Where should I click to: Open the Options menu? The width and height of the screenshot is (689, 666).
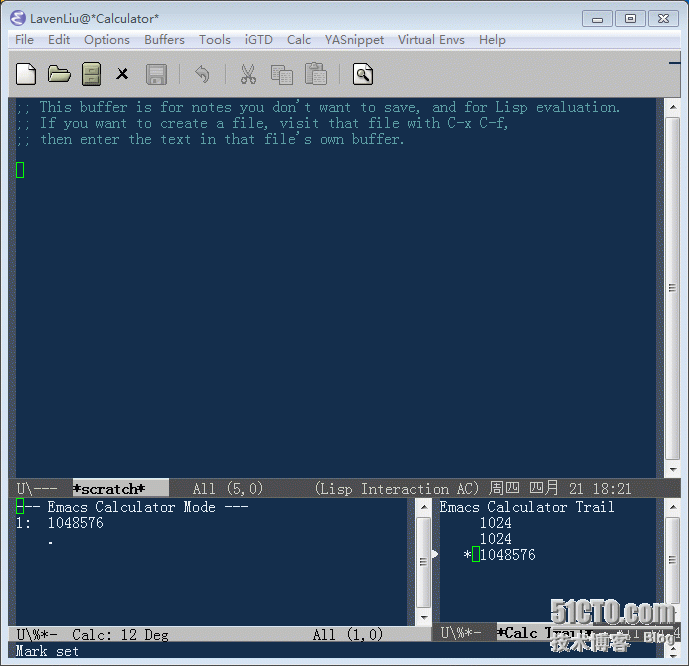[107, 40]
